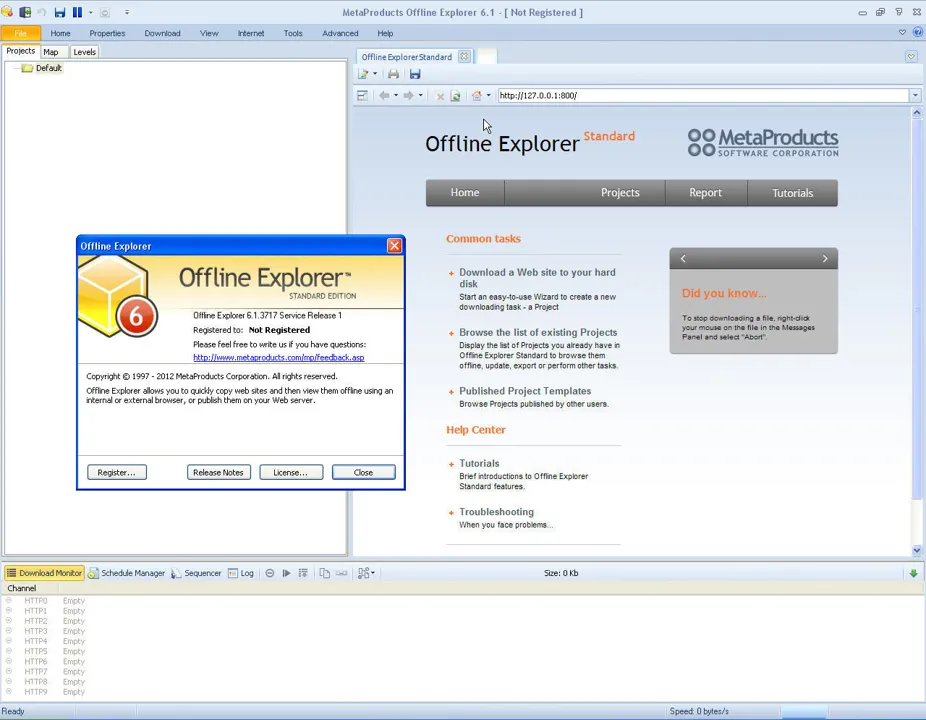Select the Download Monitor tab
The height and width of the screenshot is (720, 926).
click(x=44, y=573)
